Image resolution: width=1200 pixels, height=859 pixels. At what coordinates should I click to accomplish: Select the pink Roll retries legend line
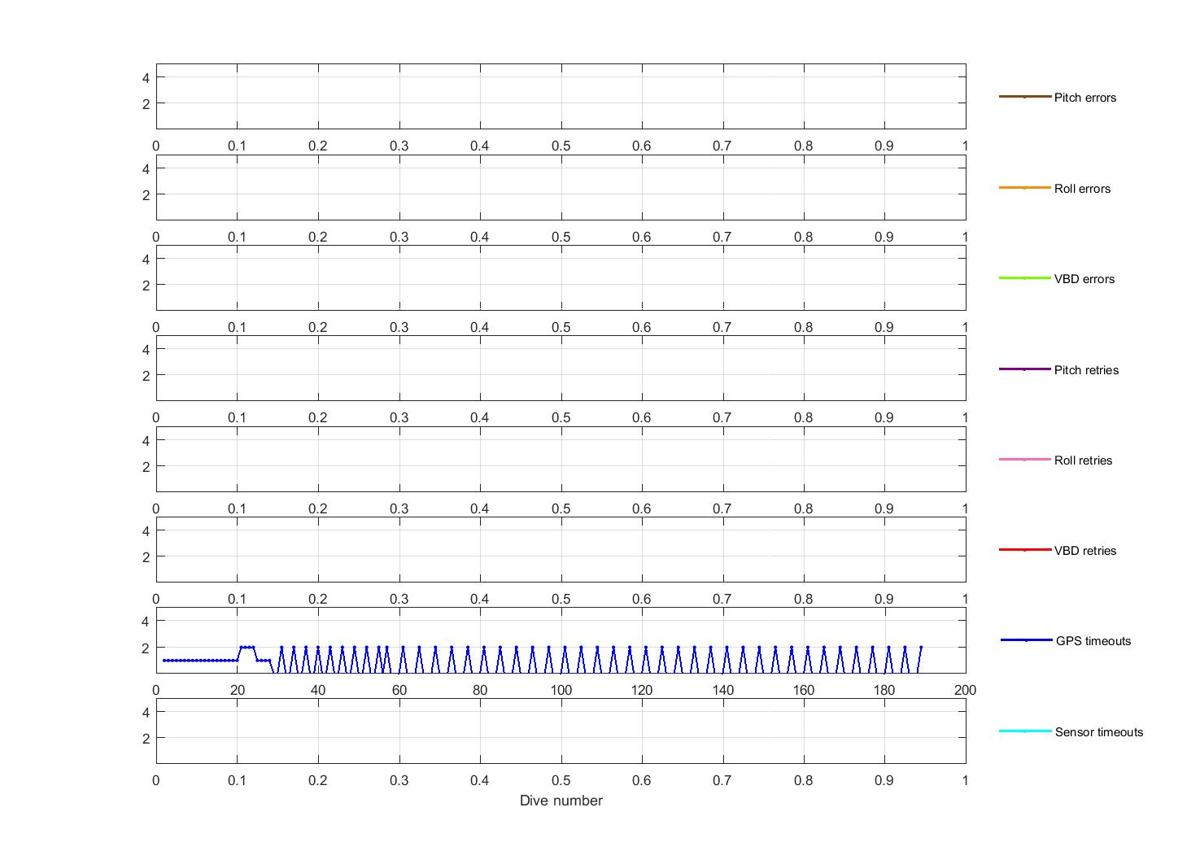click(1025, 460)
